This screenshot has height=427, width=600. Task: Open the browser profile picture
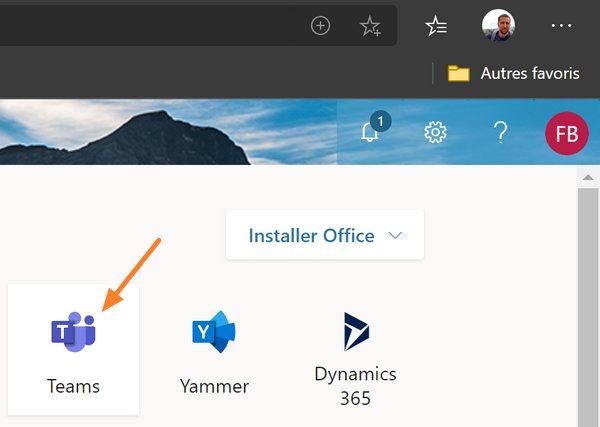pyautogui.click(x=498, y=25)
